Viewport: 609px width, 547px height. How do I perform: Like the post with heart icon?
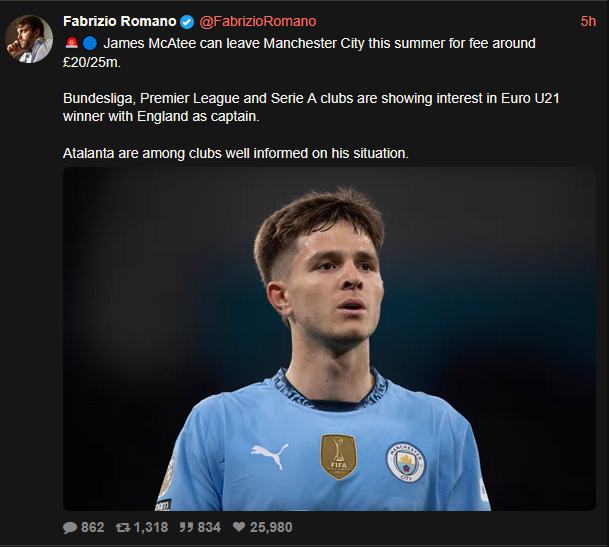pyautogui.click(x=239, y=527)
